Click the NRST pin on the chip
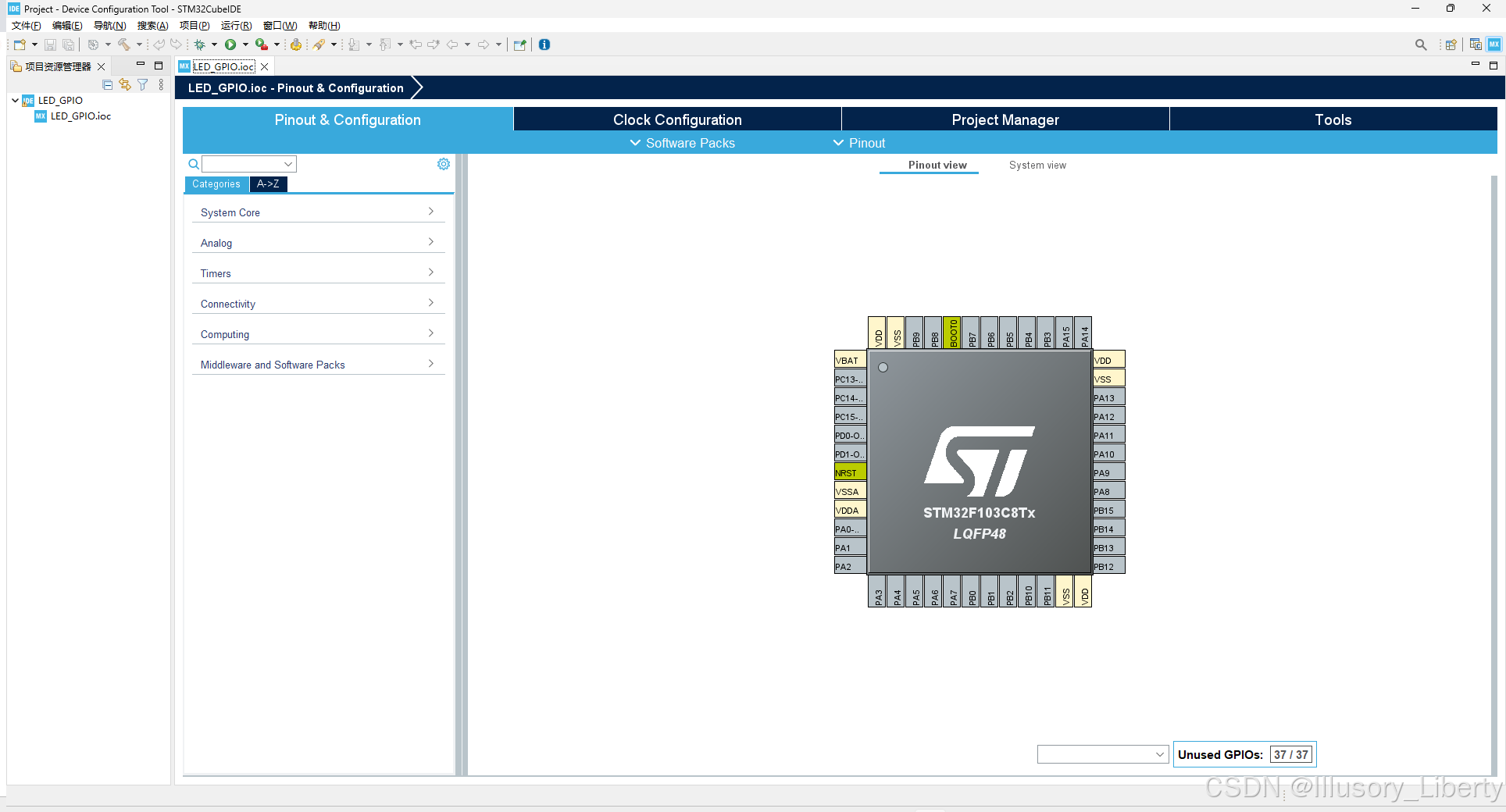The width and height of the screenshot is (1506, 812). (x=850, y=472)
